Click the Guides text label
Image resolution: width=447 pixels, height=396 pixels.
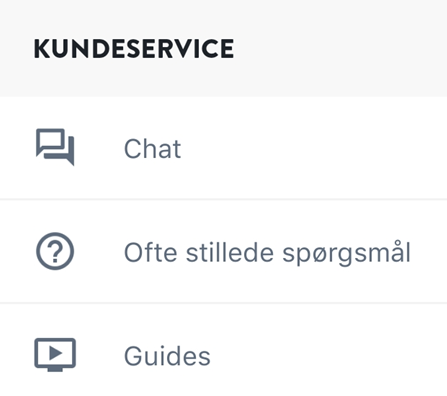click(167, 356)
